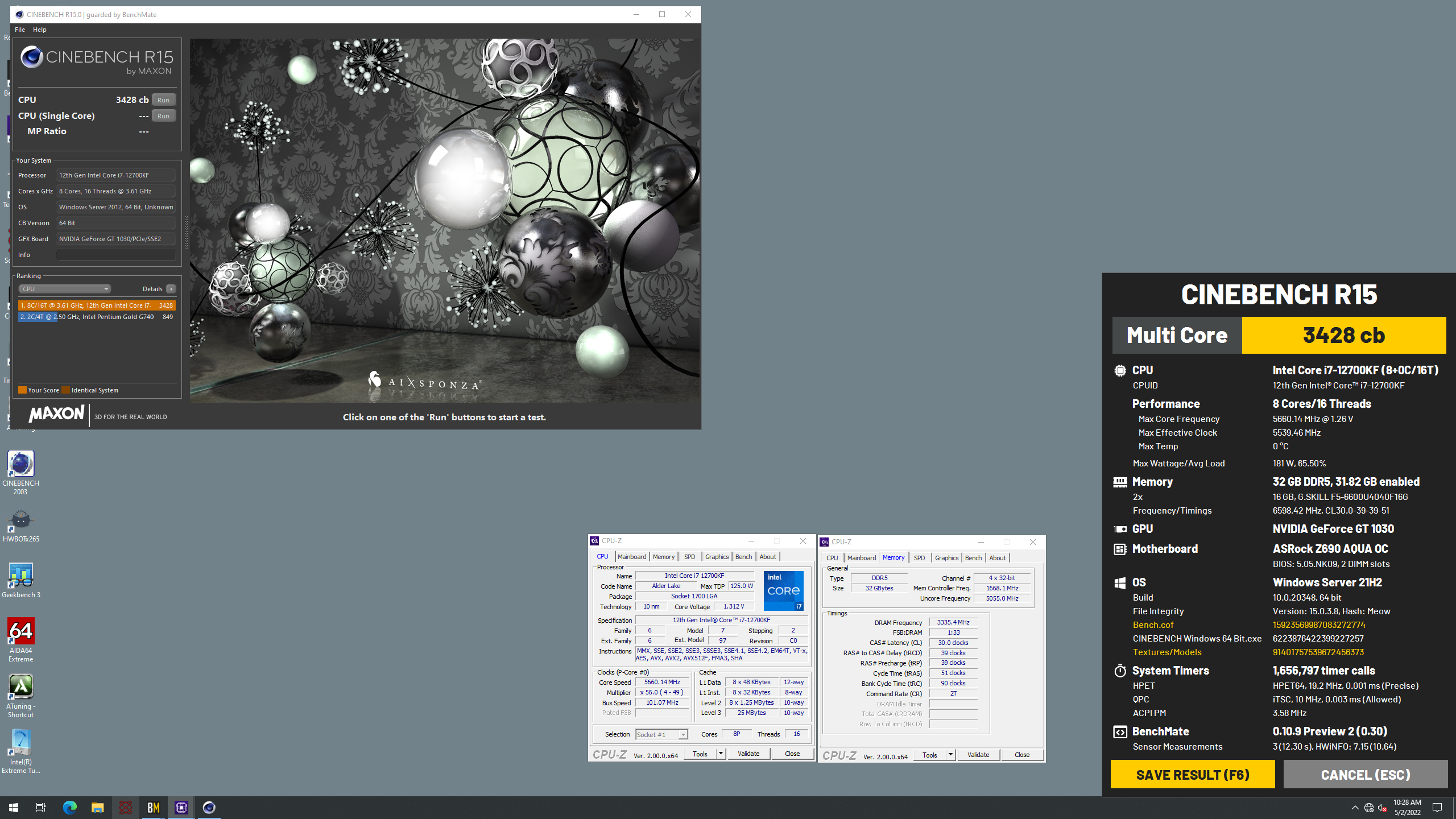Click Validate in right CPU-Z window
The width and height of the screenshot is (1456, 819).
coord(978,755)
